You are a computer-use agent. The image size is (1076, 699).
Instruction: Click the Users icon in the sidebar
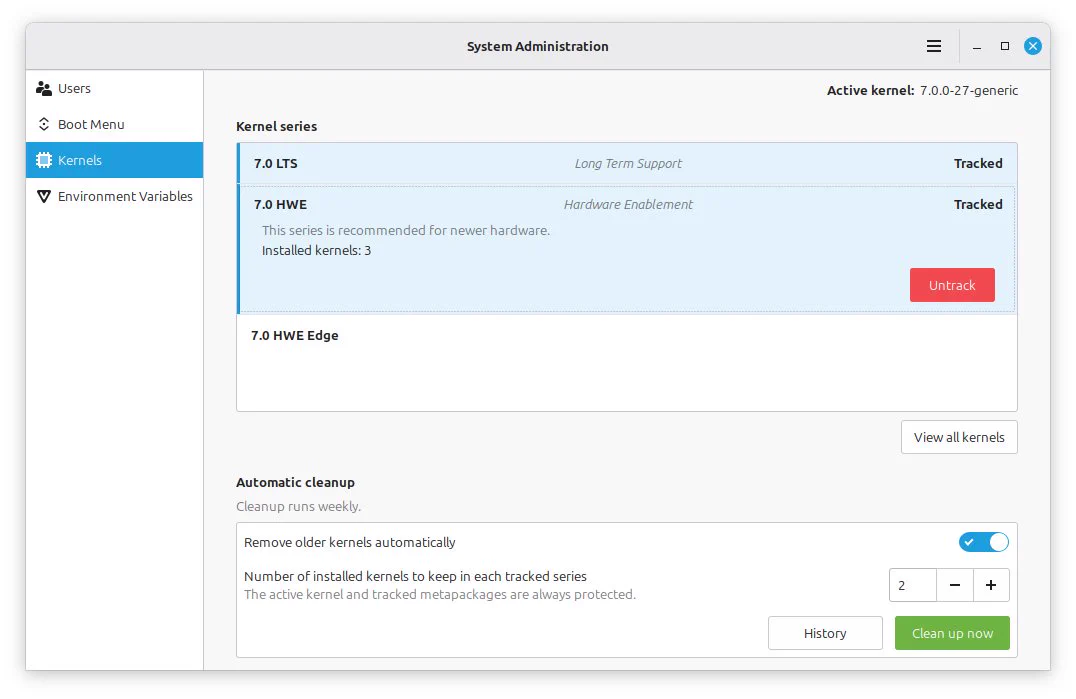point(44,88)
